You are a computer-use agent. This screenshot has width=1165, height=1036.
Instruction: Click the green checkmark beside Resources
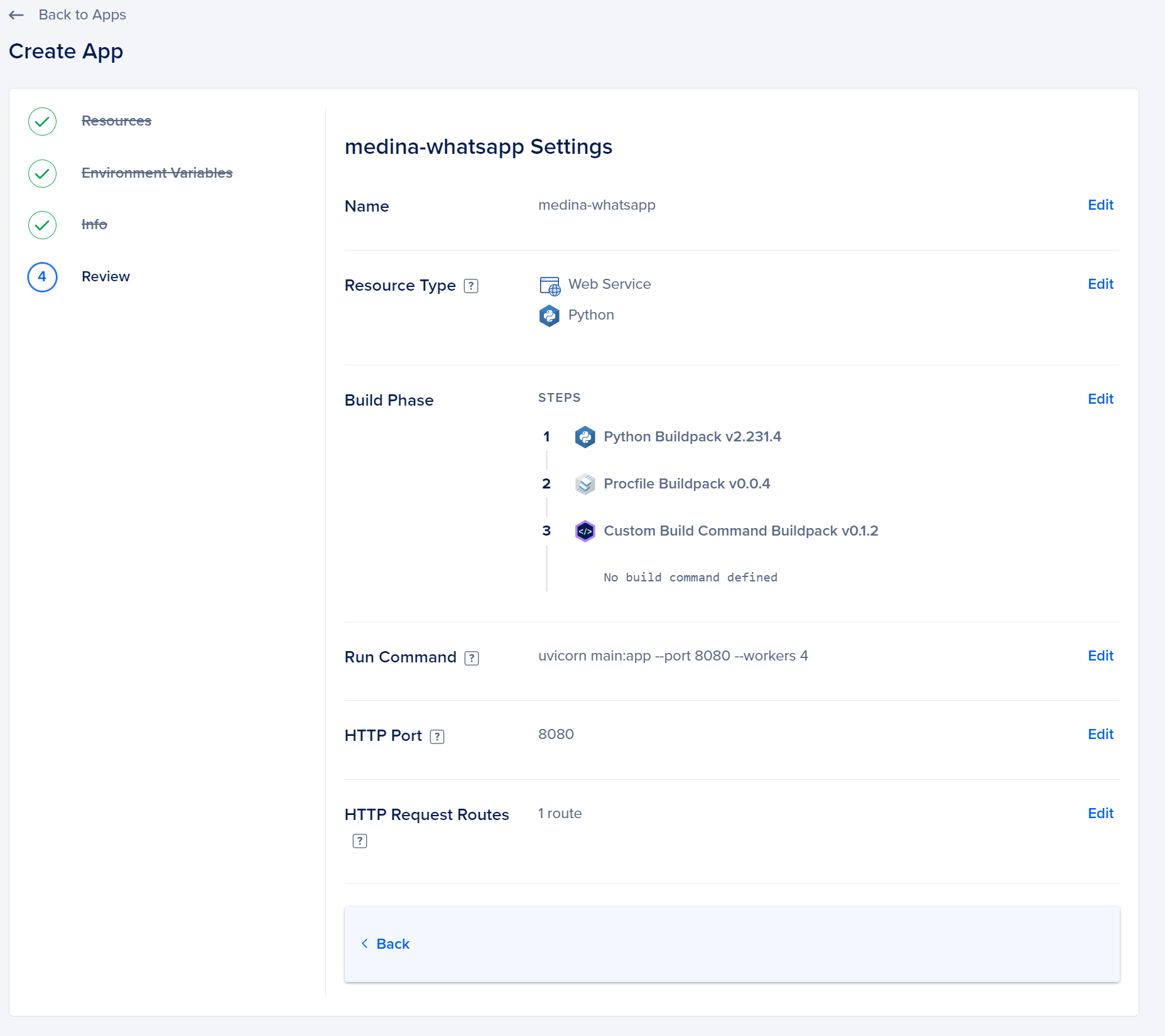tap(41, 121)
